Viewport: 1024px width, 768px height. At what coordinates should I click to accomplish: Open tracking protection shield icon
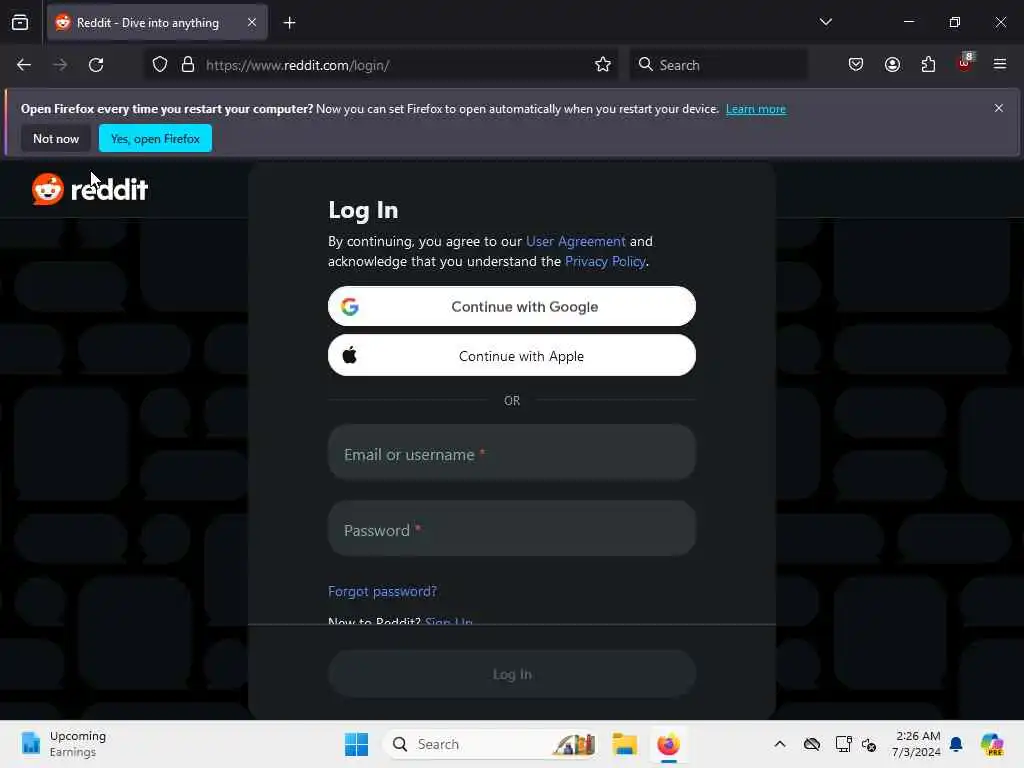coord(160,65)
